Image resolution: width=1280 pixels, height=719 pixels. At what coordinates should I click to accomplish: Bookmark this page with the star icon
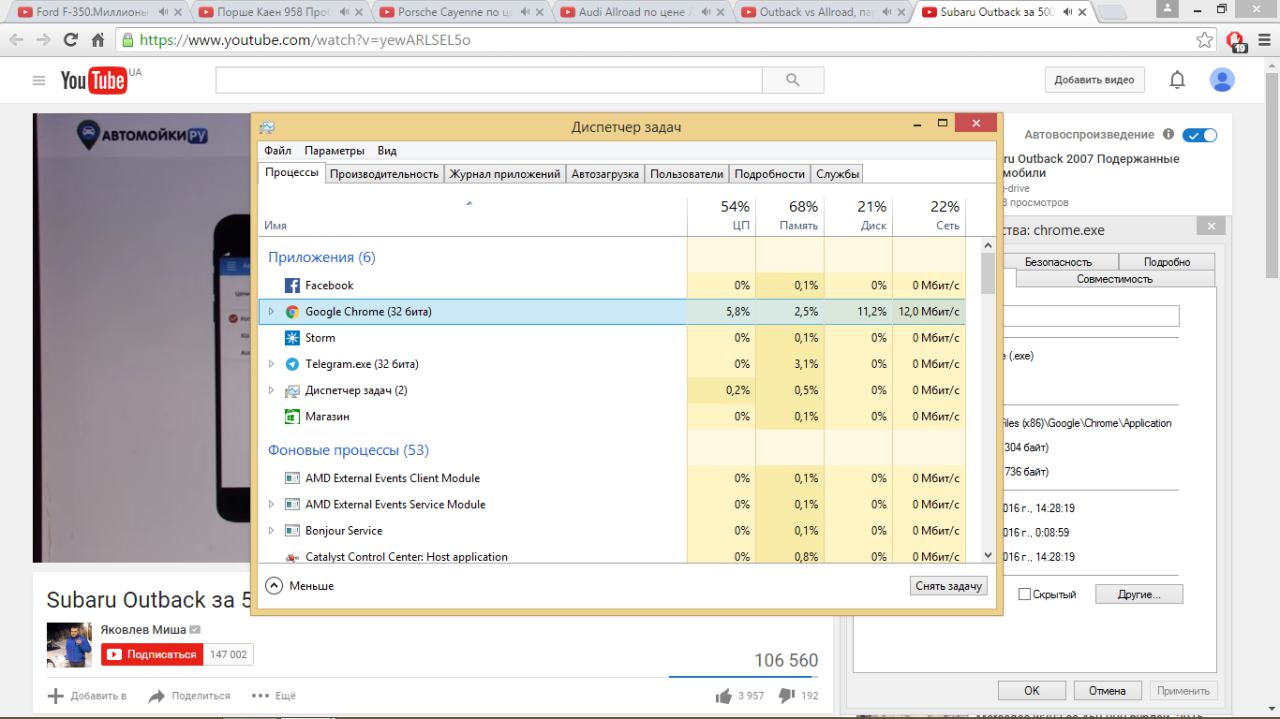1205,40
